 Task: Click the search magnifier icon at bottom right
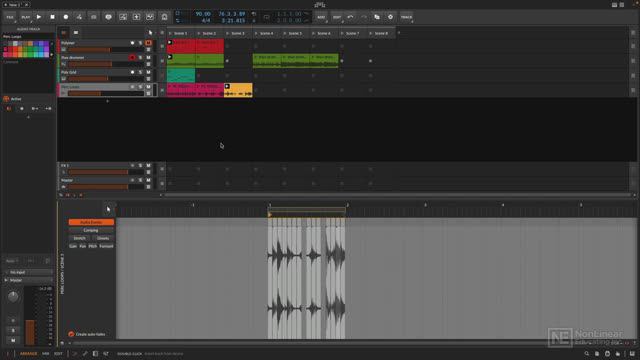tap(587, 354)
